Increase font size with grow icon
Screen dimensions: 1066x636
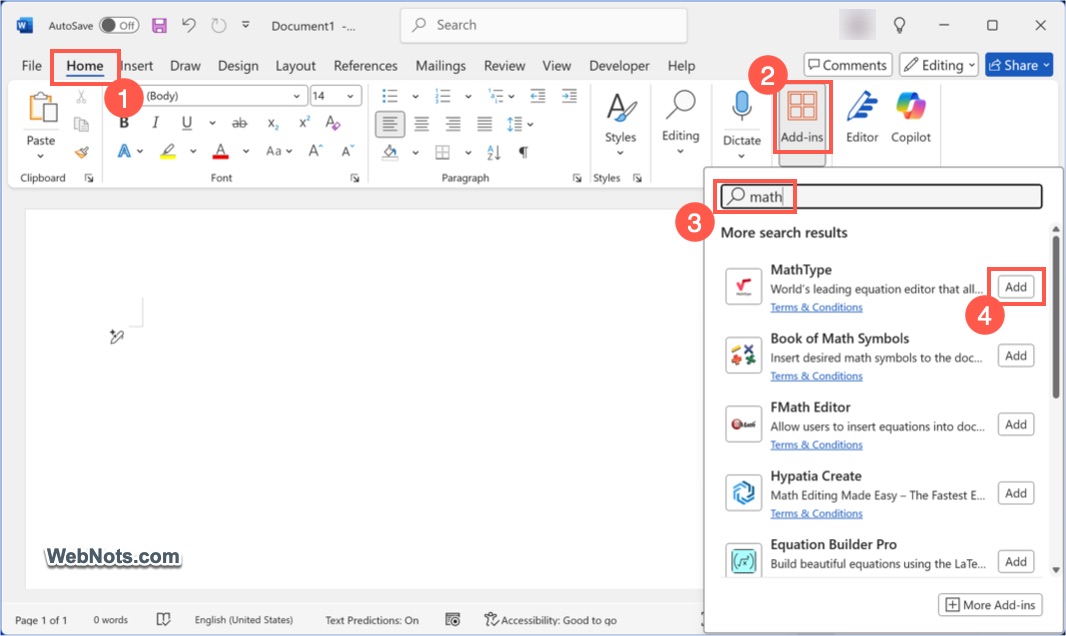315,151
